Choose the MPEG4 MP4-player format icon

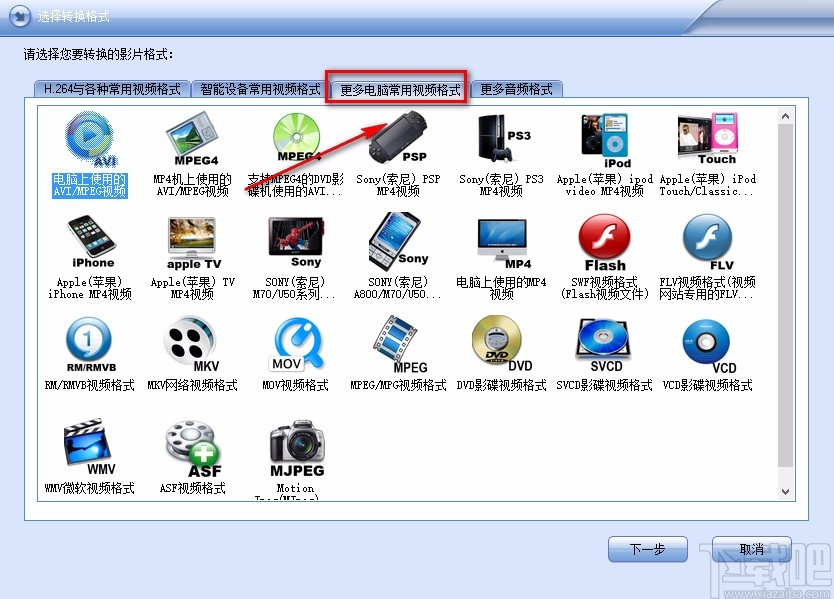193,139
